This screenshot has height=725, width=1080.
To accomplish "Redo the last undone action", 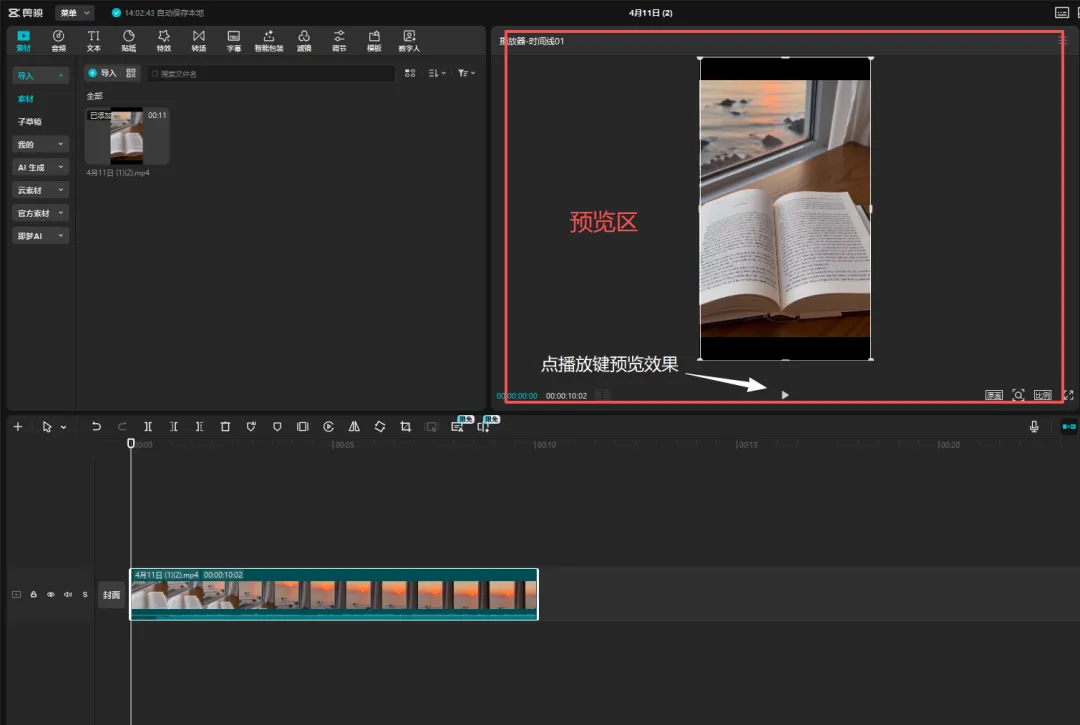I will pyautogui.click(x=122, y=427).
